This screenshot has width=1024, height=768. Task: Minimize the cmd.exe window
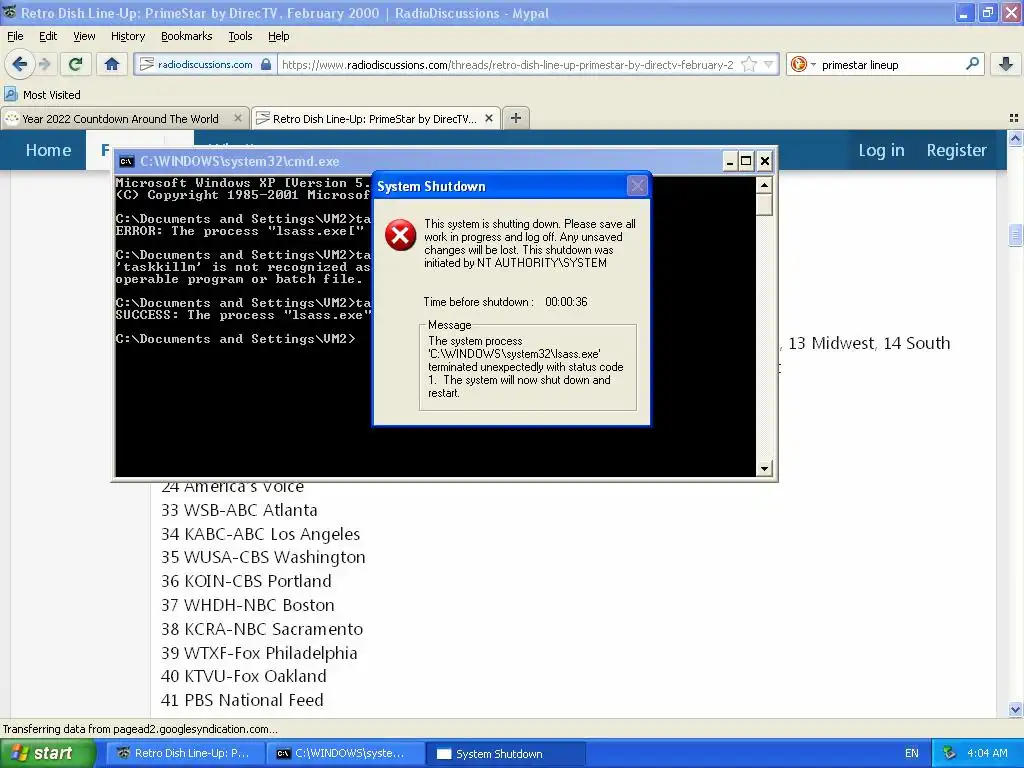729,161
